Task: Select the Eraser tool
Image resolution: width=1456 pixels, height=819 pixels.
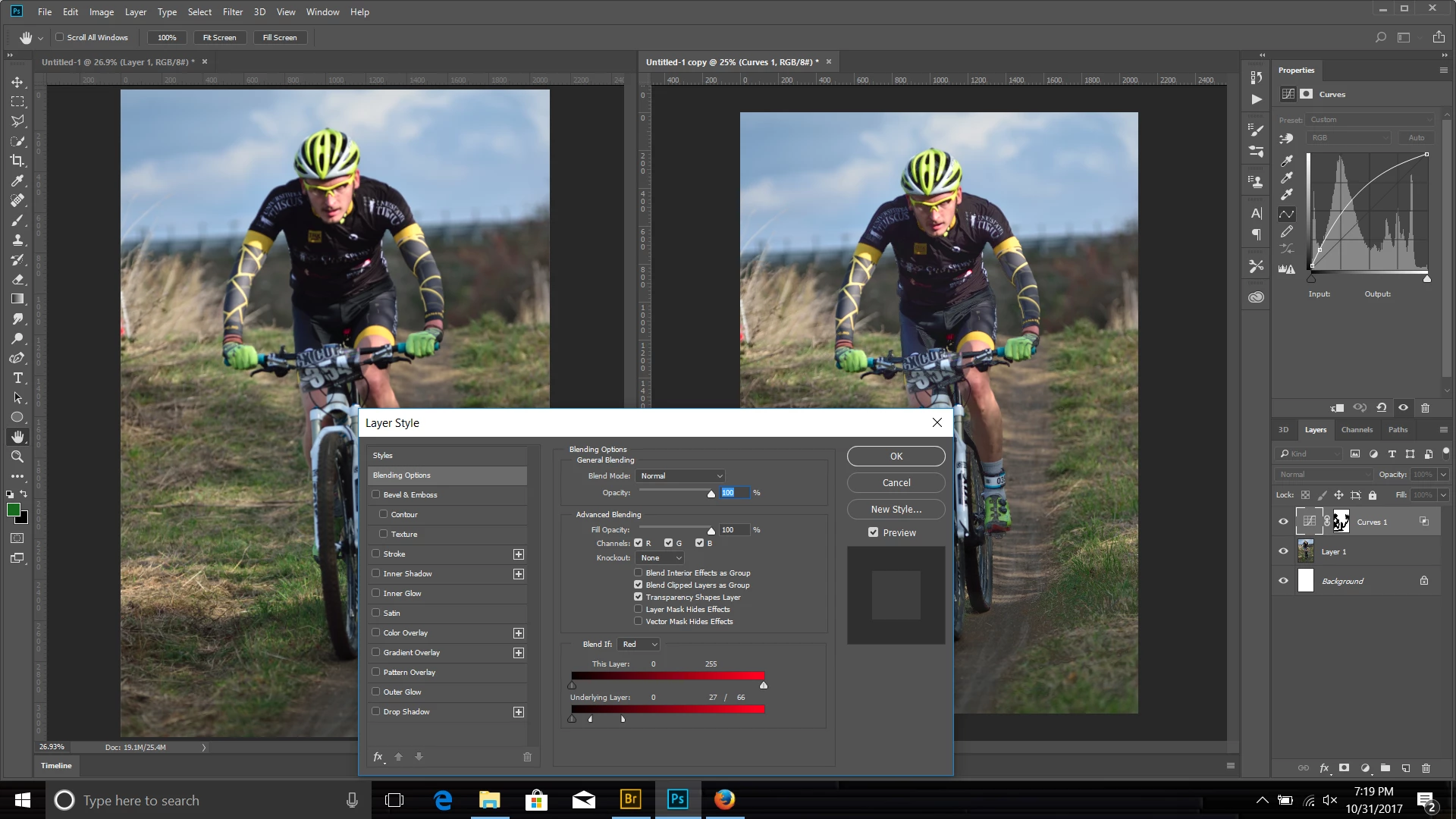Action: pyautogui.click(x=17, y=279)
